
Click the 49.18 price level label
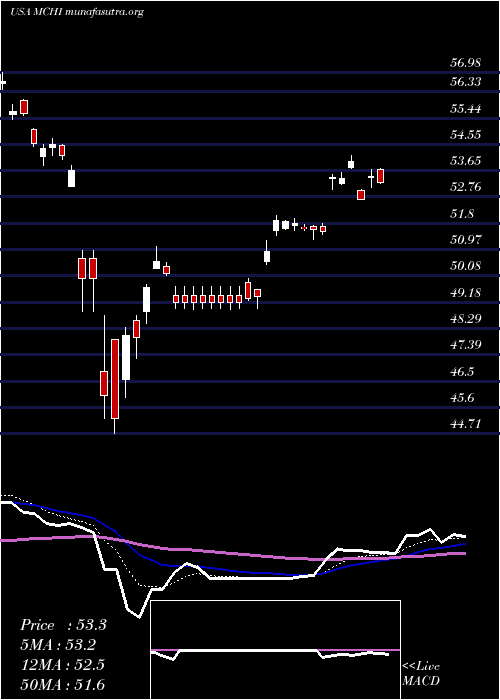[x=465, y=293]
